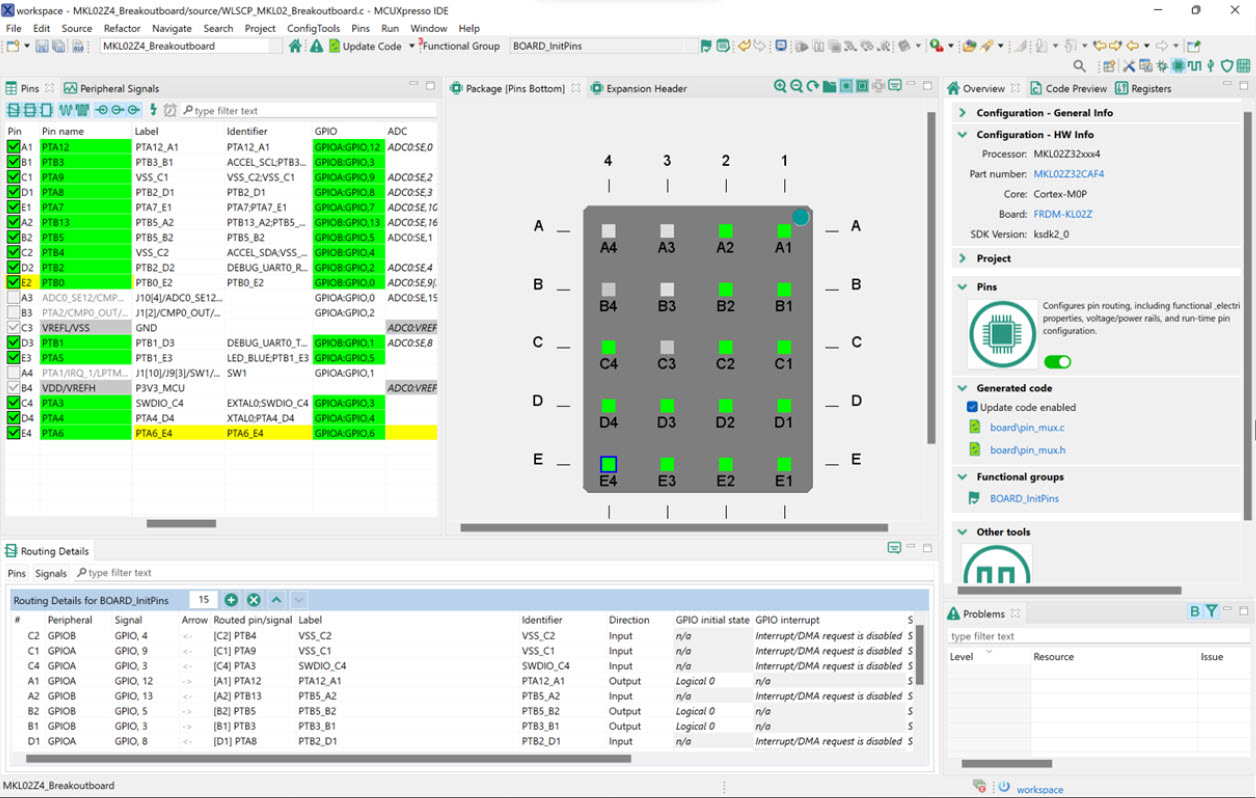Open the ConfigTools menu

tap(313, 28)
